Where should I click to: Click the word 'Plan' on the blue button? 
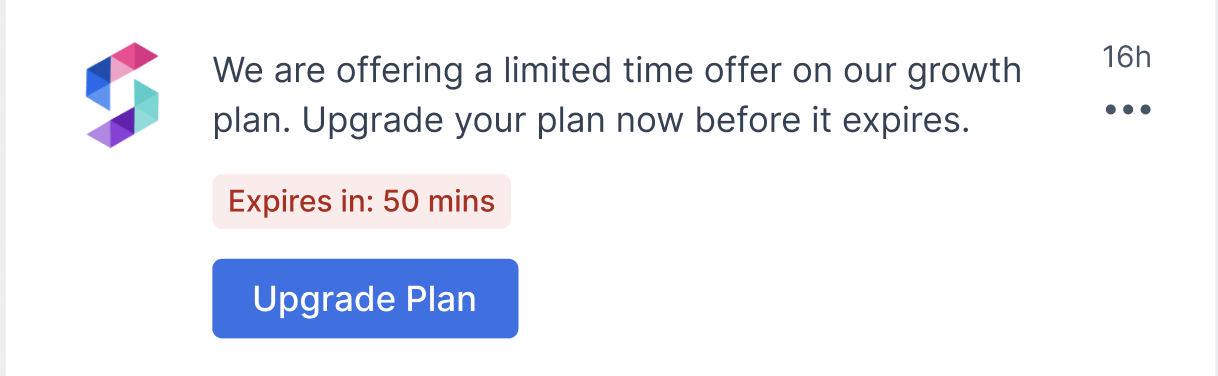[x=438, y=299]
